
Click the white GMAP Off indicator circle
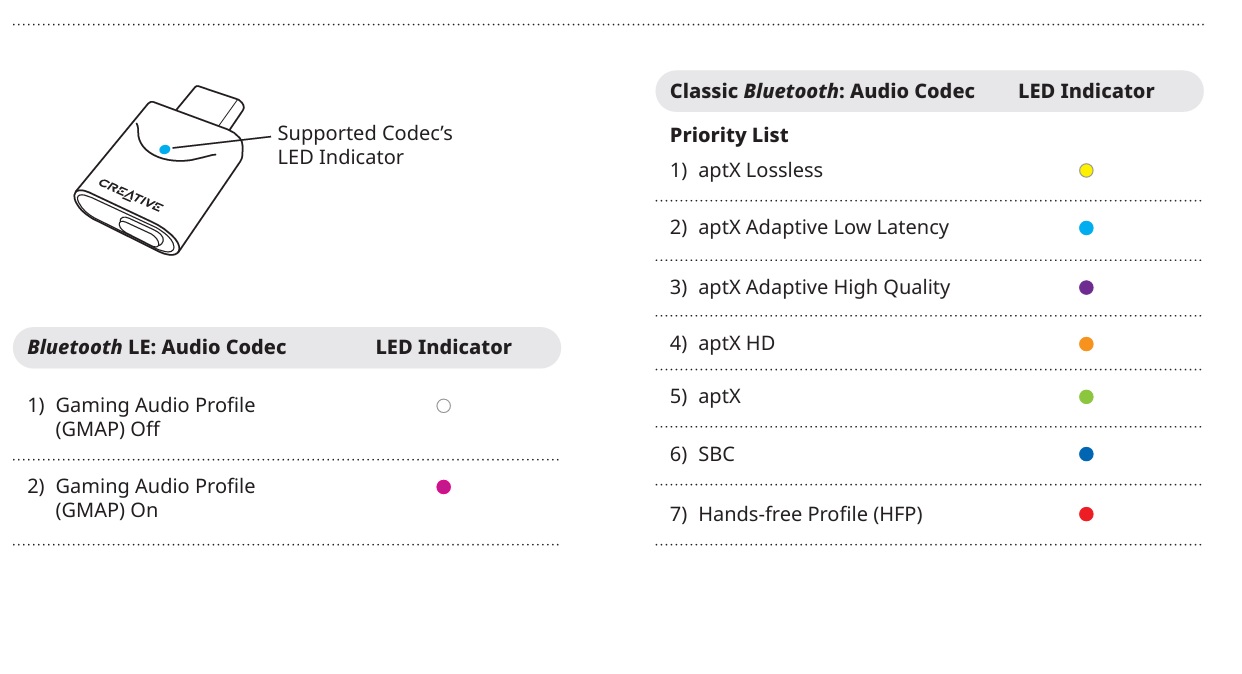pyautogui.click(x=444, y=406)
